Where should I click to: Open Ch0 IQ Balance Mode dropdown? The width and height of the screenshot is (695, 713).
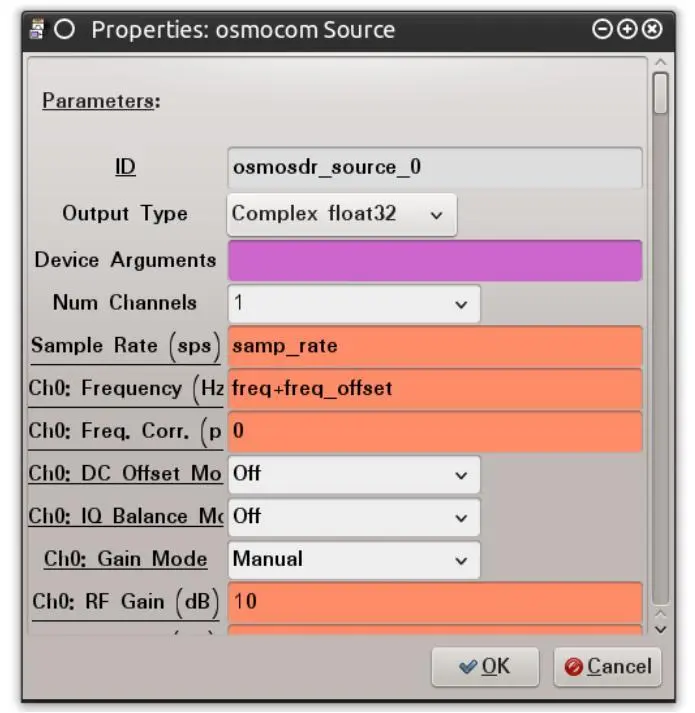pyautogui.click(x=354, y=517)
